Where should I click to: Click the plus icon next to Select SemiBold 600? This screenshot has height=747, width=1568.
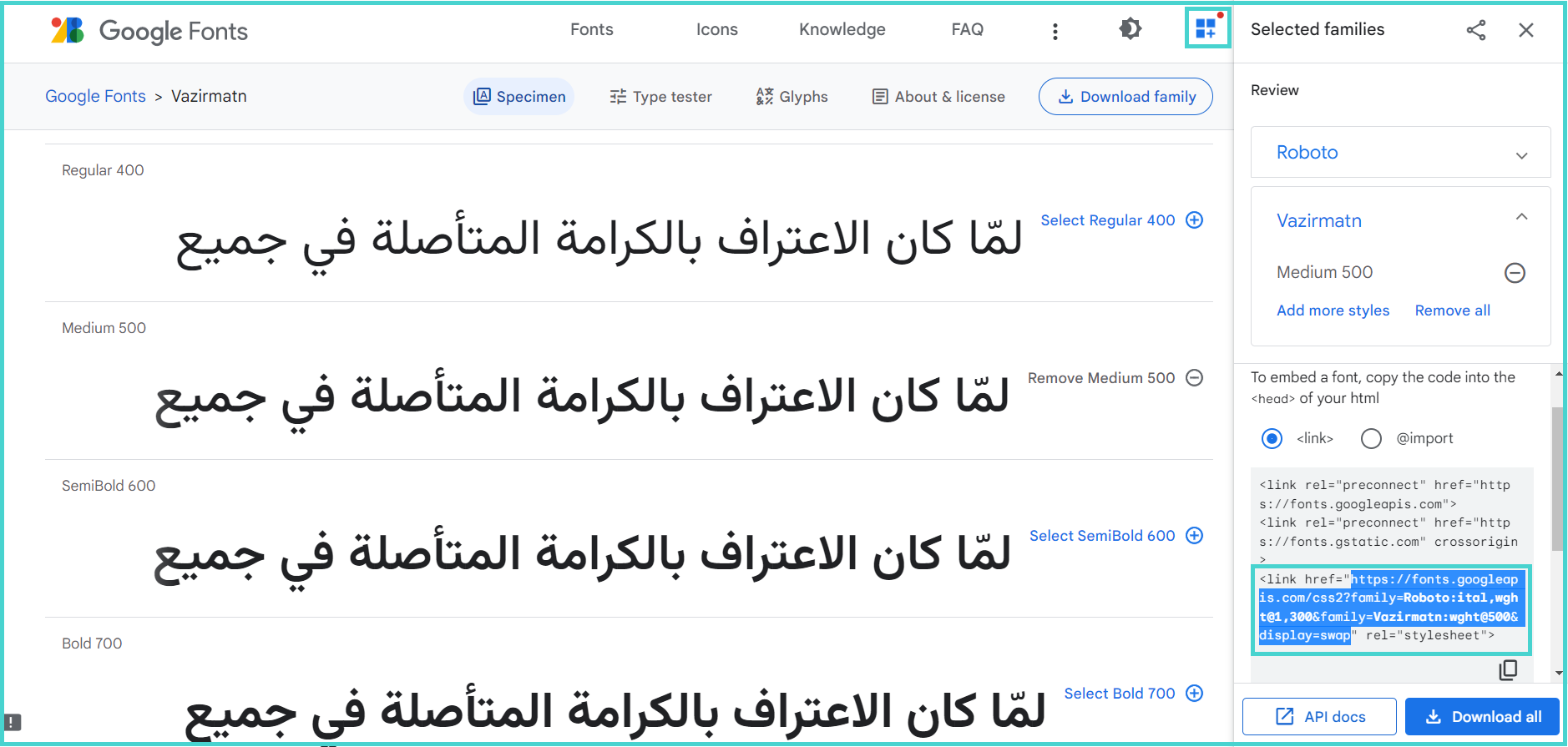(1195, 536)
